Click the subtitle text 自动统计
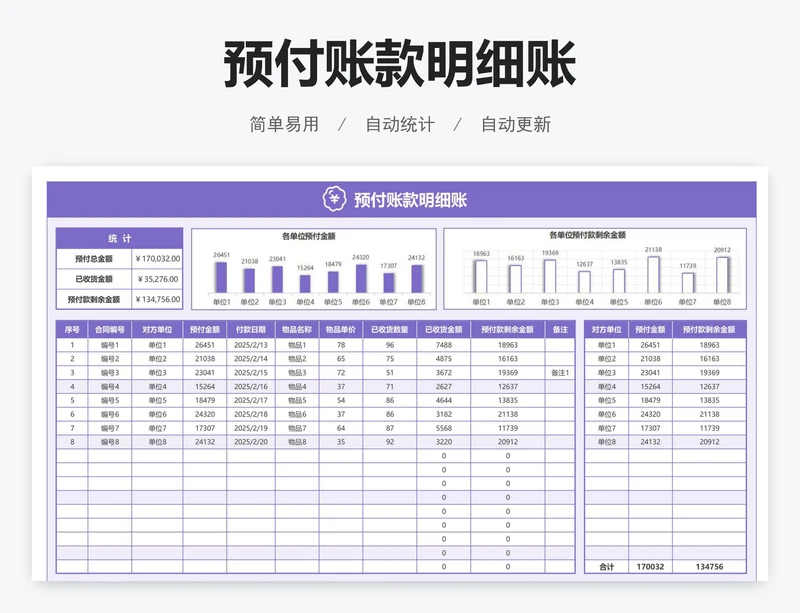 [400, 125]
